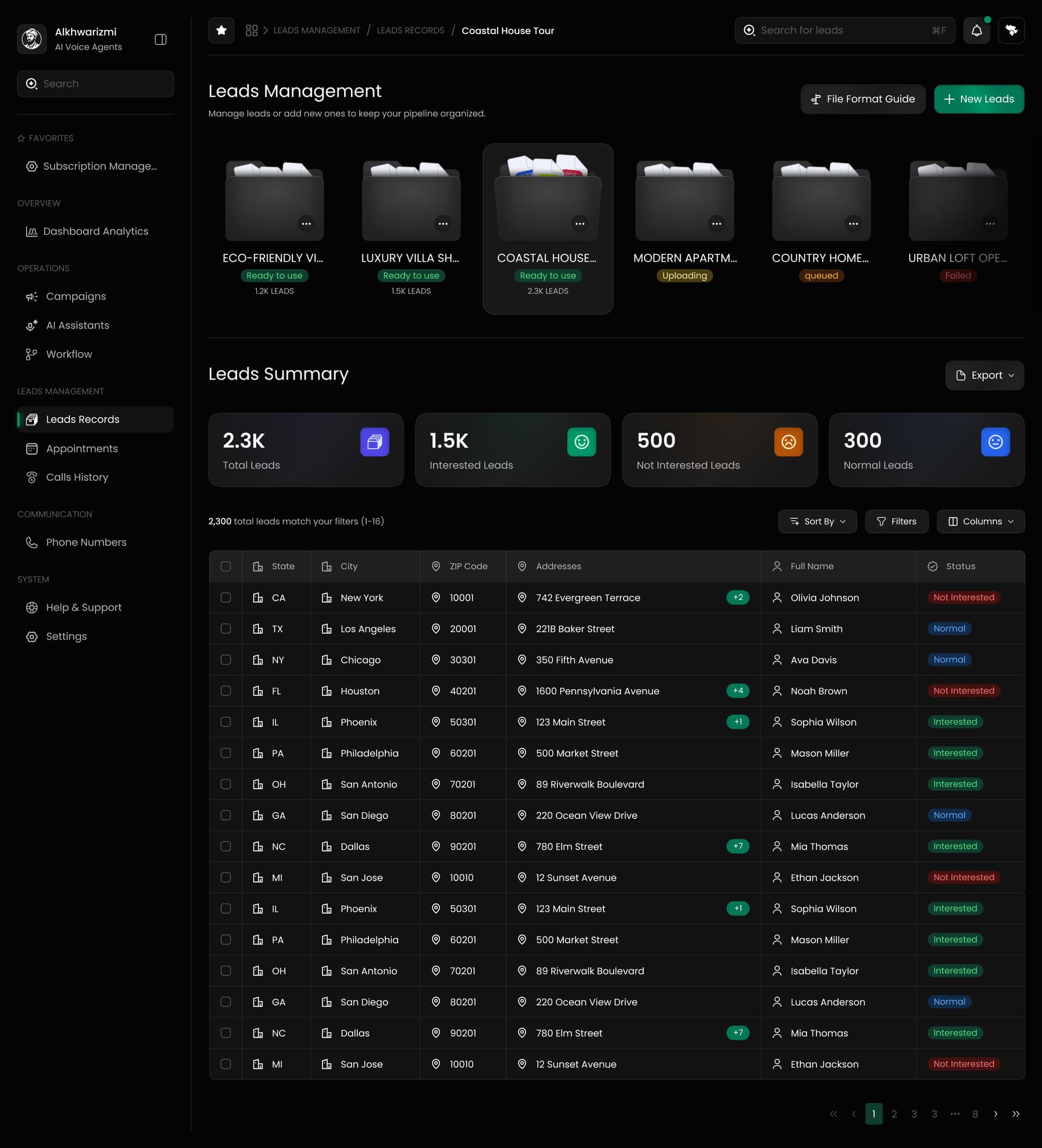Select the checkbox for Olivia Johnson's row
The width and height of the screenshot is (1042, 1148).
click(x=226, y=597)
